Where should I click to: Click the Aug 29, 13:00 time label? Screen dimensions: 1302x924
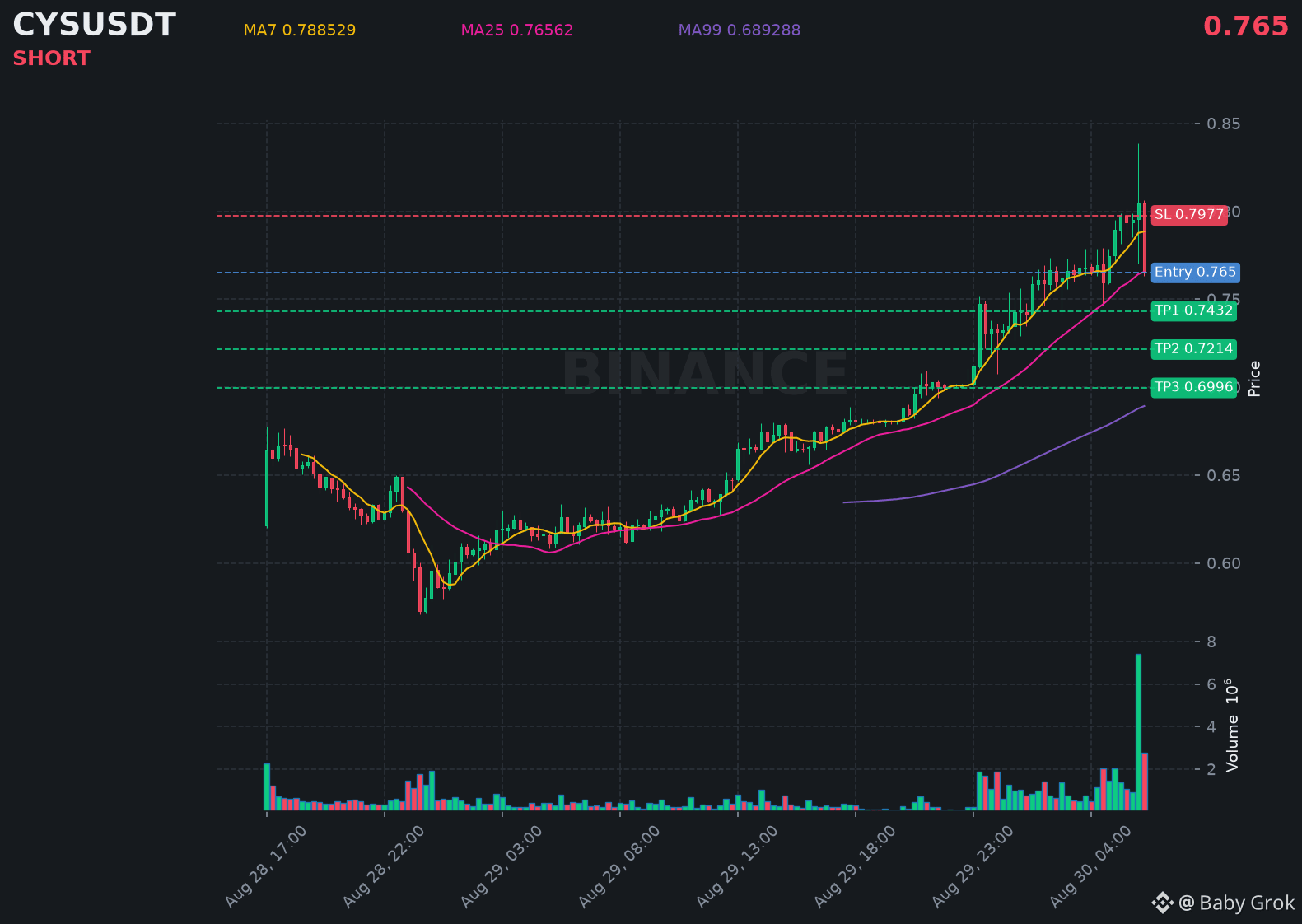tap(738, 866)
